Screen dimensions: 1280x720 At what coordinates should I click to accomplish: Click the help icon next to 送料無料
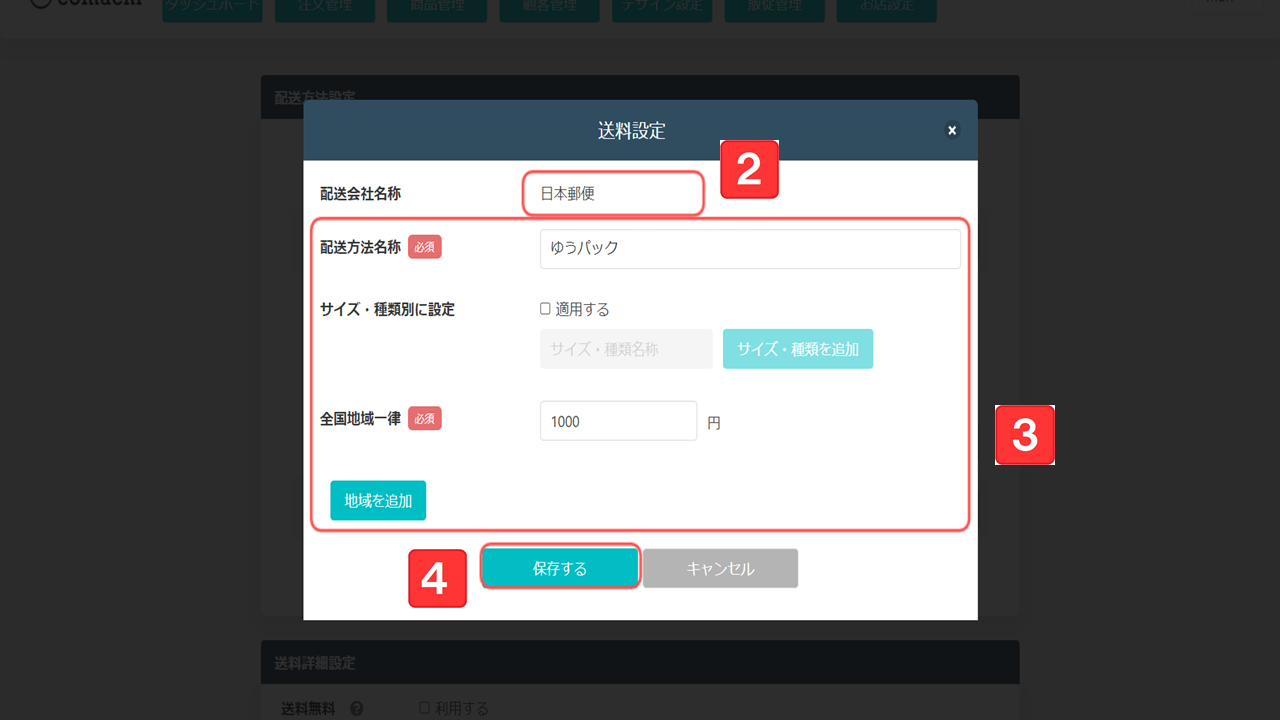(x=357, y=709)
